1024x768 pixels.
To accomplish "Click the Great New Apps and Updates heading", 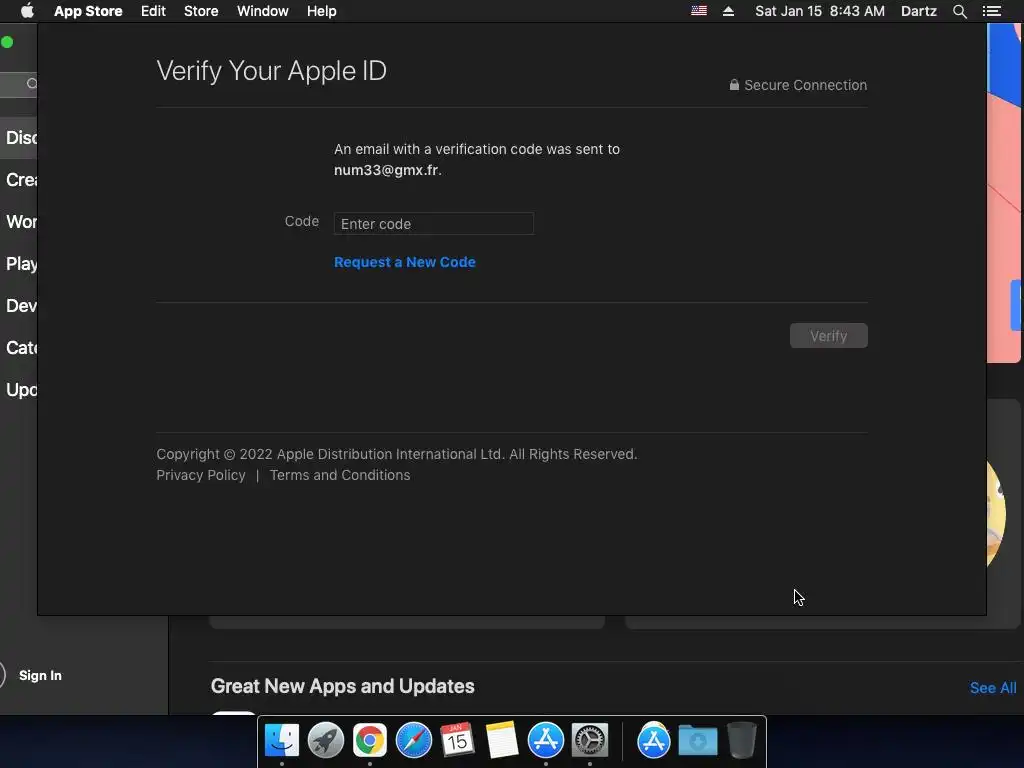I will pyautogui.click(x=342, y=686).
